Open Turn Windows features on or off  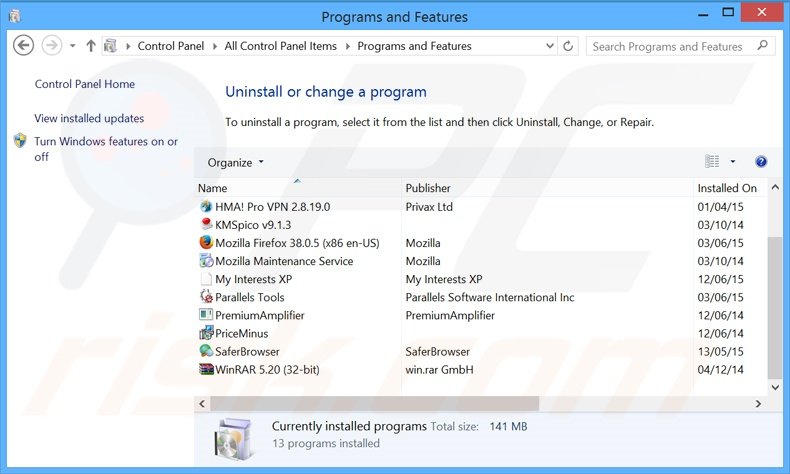[106, 149]
